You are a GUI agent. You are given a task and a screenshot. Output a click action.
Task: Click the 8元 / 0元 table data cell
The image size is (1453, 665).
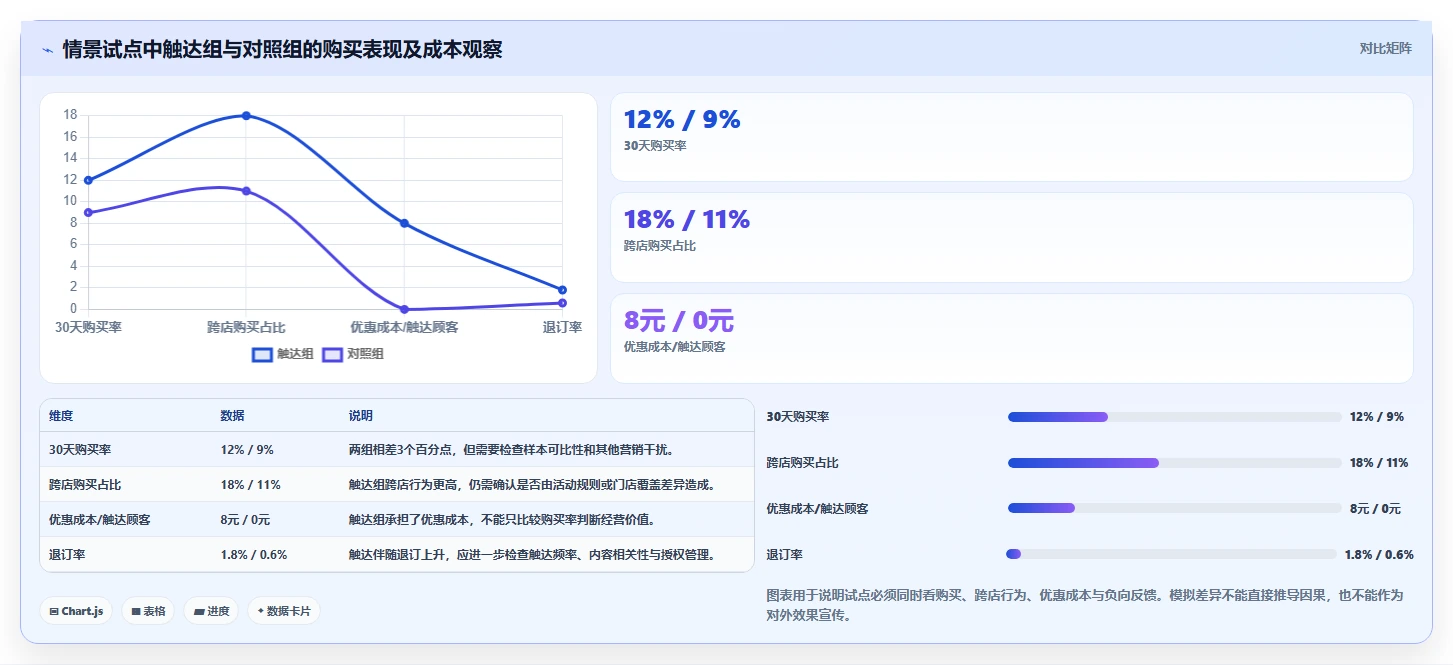pyautogui.click(x=245, y=520)
